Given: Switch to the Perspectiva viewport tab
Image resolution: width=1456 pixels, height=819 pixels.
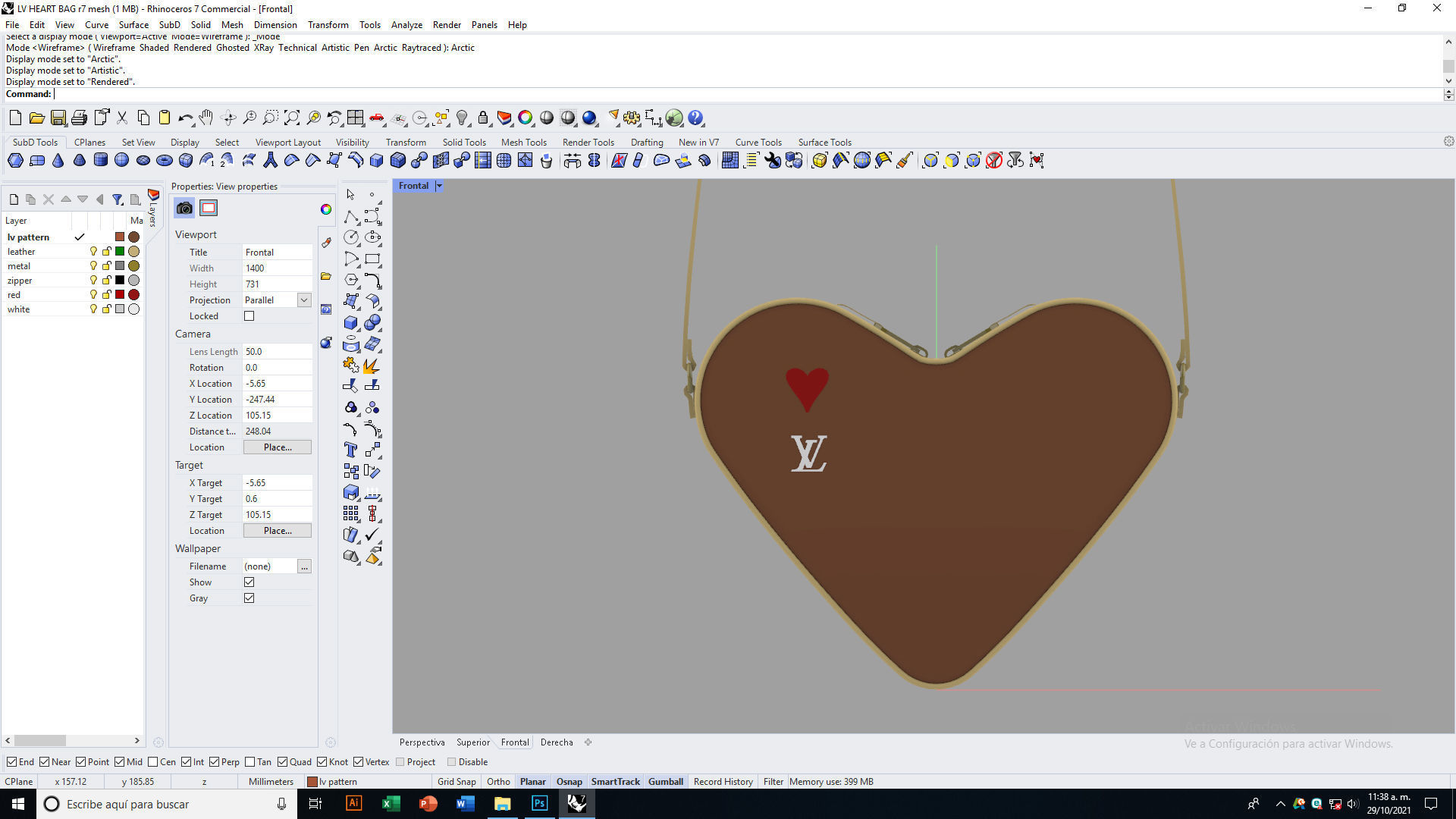Looking at the screenshot, I should pos(422,742).
